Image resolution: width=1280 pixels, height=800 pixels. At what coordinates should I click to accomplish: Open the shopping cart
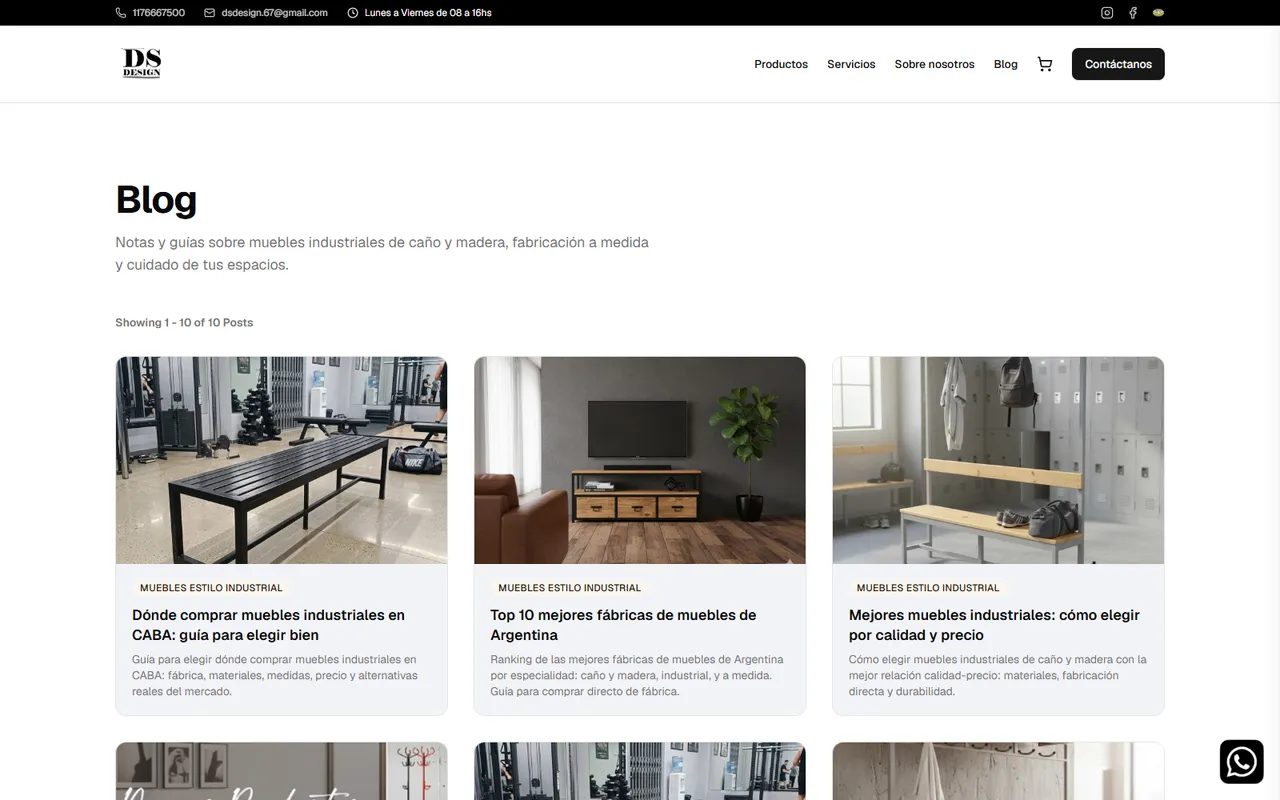[x=1045, y=64]
